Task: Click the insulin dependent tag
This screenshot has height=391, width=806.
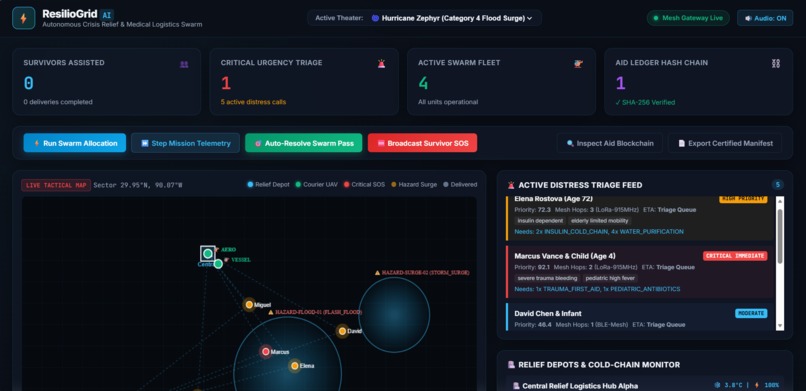Action: 540,221
